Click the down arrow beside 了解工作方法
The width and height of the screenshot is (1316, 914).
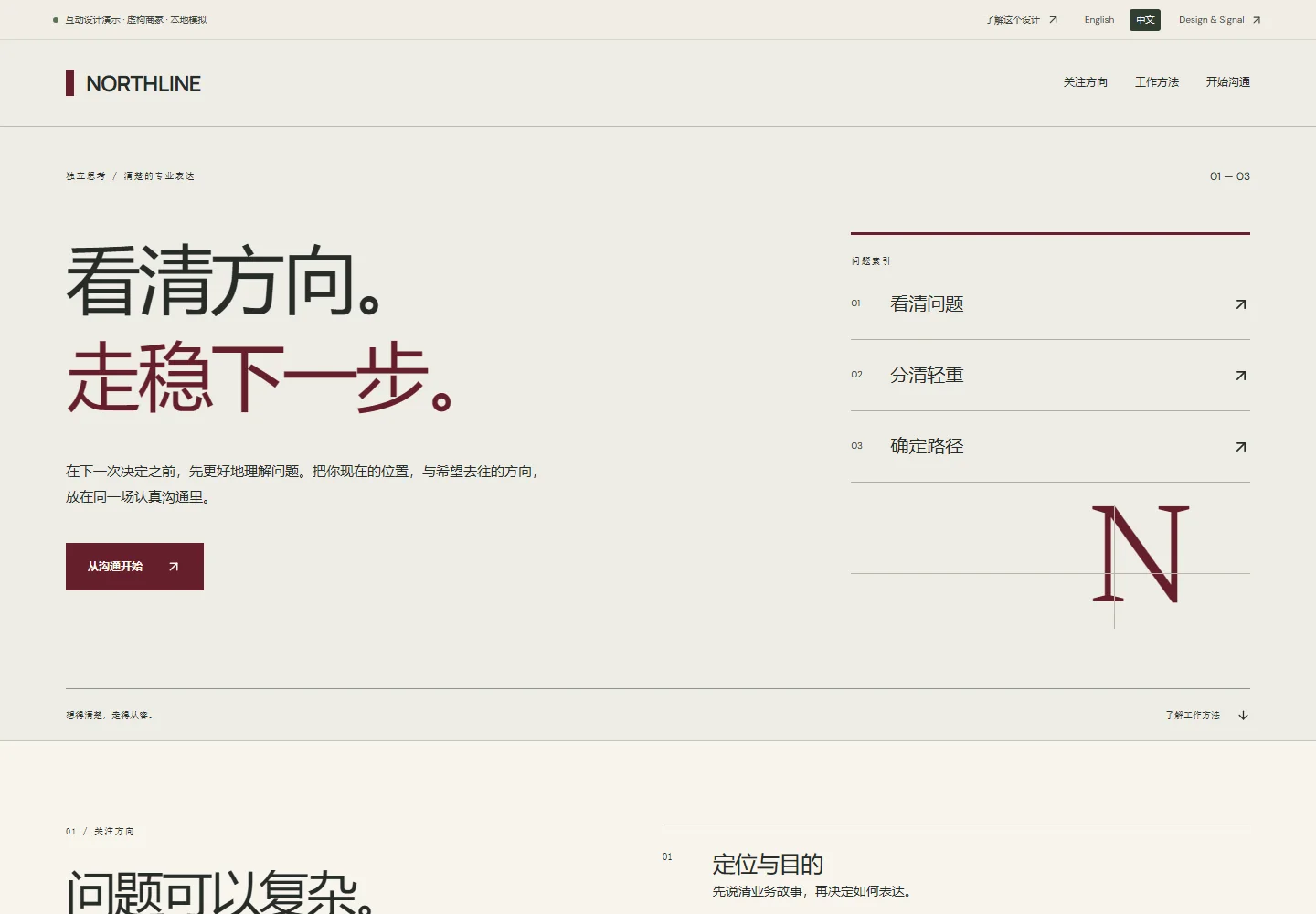coord(1243,716)
